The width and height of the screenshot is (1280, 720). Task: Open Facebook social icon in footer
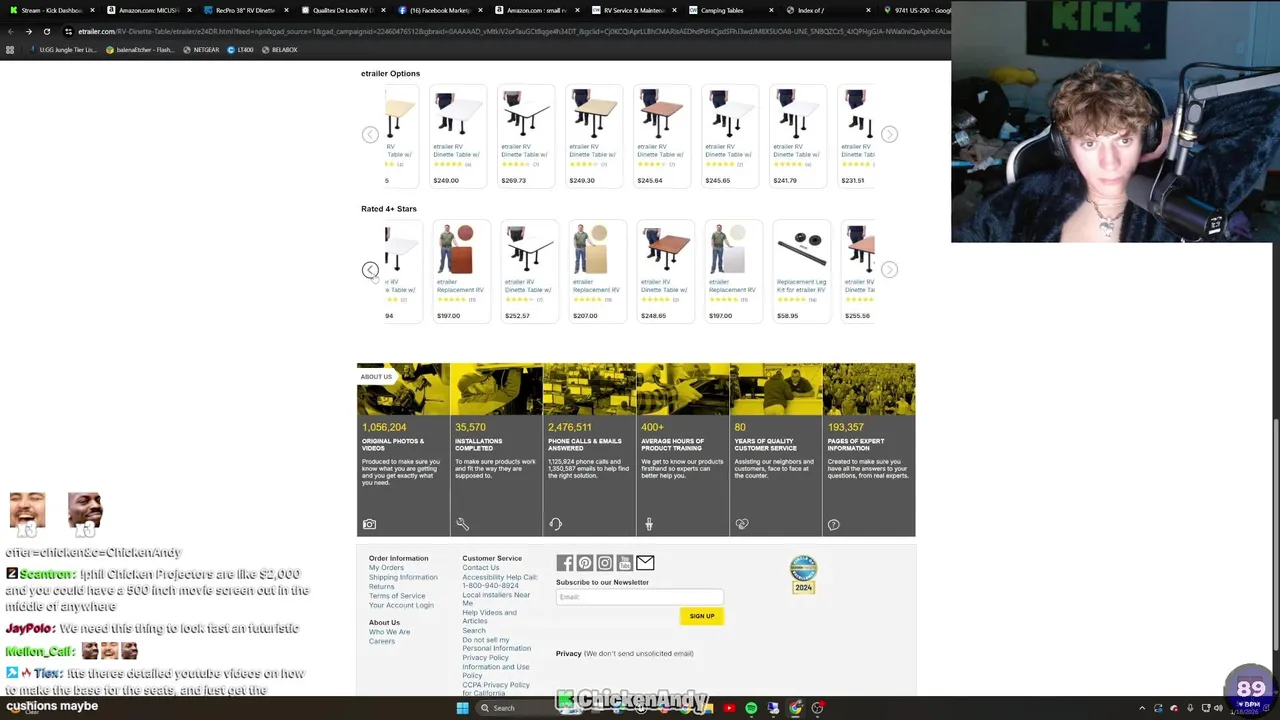tap(565, 563)
